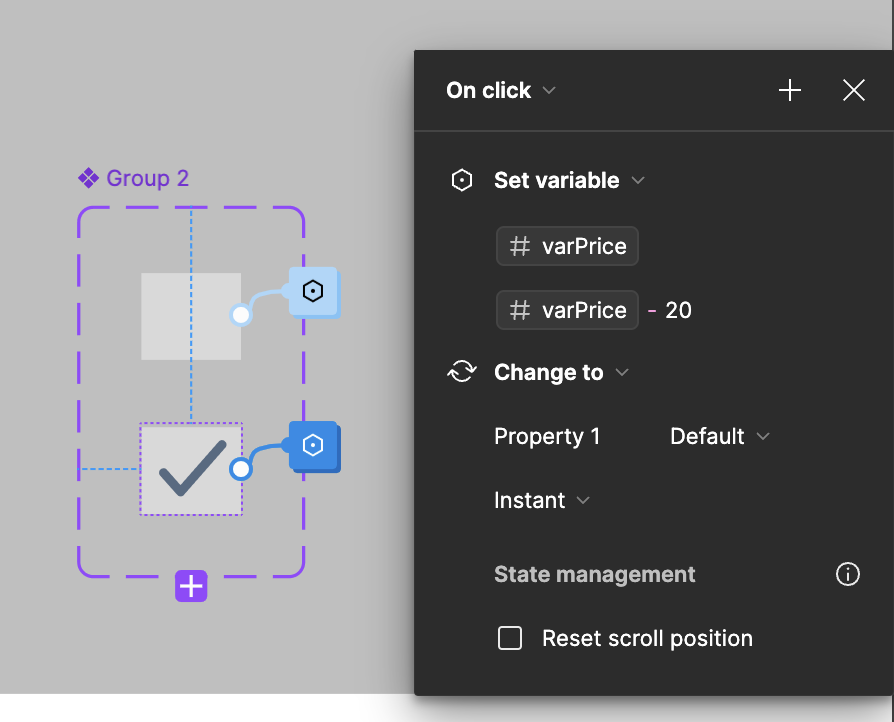This screenshot has height=722, width=894.
Task: Click the varPrice chip in the expression
Action: pyautogui.click(x=567, y=310)
